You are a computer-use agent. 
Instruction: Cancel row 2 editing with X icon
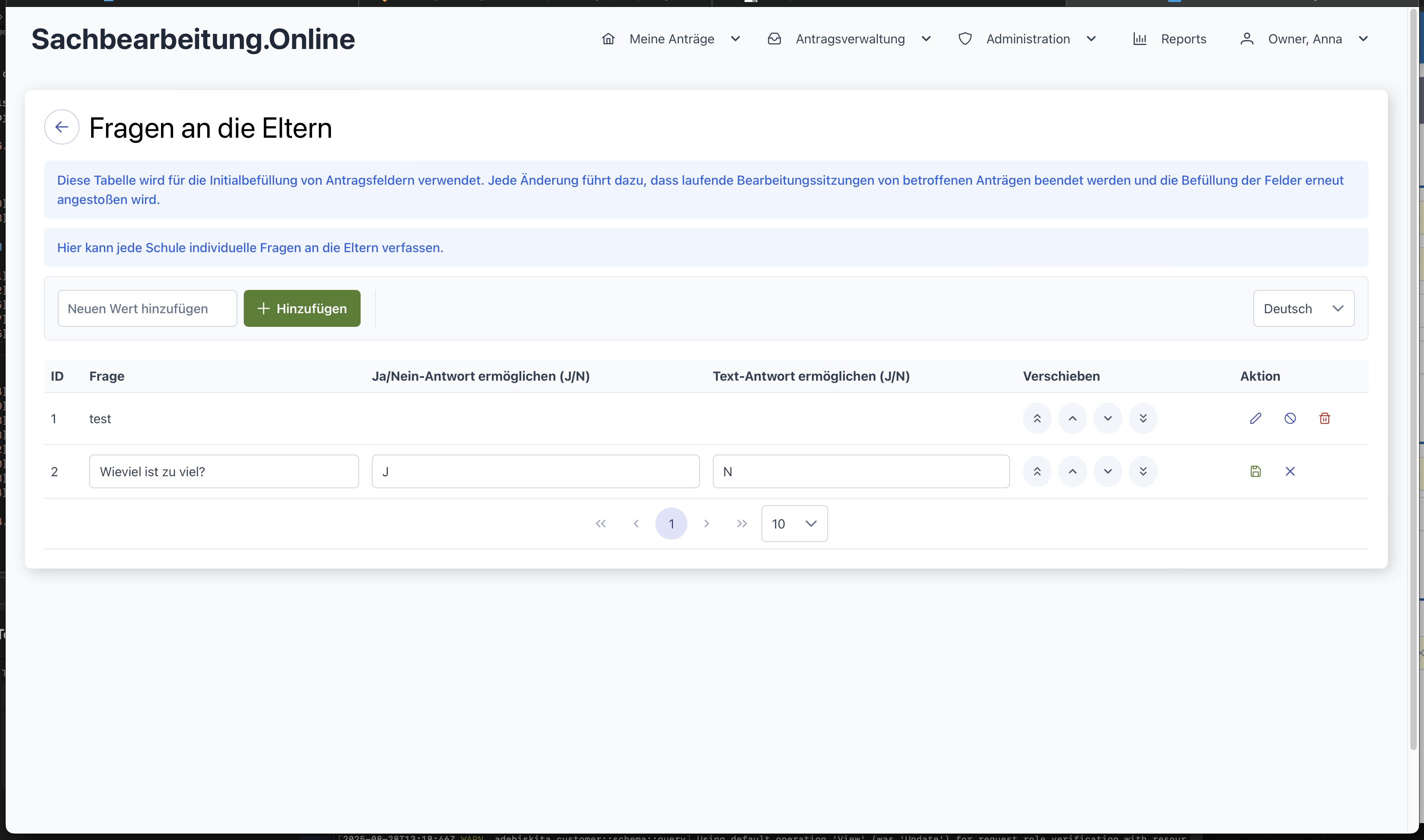pos(1290,471)
